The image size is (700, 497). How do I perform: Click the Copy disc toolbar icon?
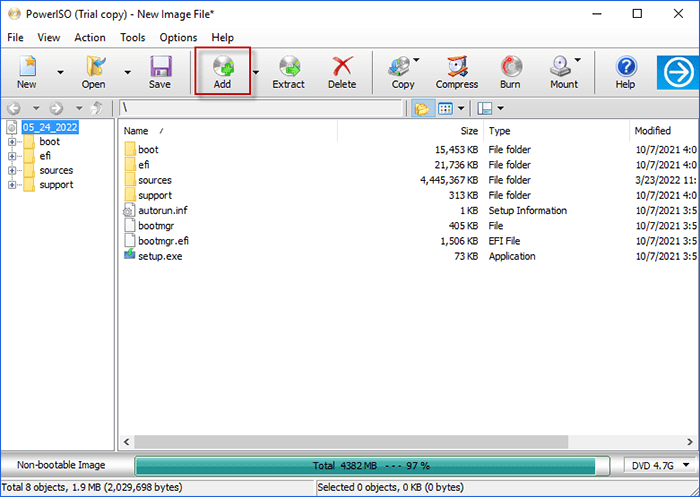pos(400,67)
